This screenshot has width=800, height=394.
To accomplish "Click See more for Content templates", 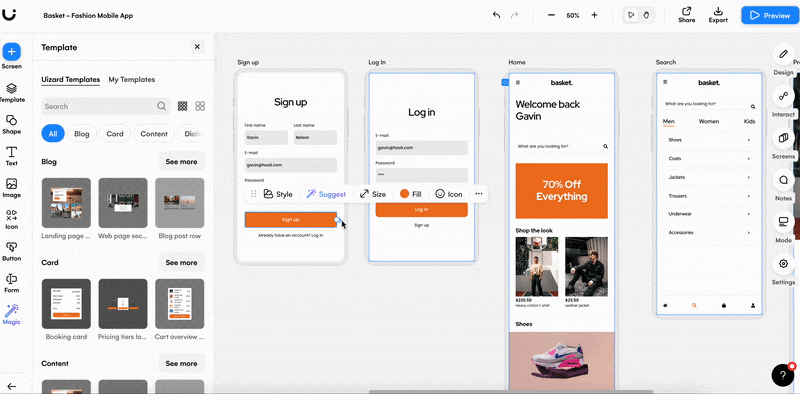I will [x=181, y=363].
